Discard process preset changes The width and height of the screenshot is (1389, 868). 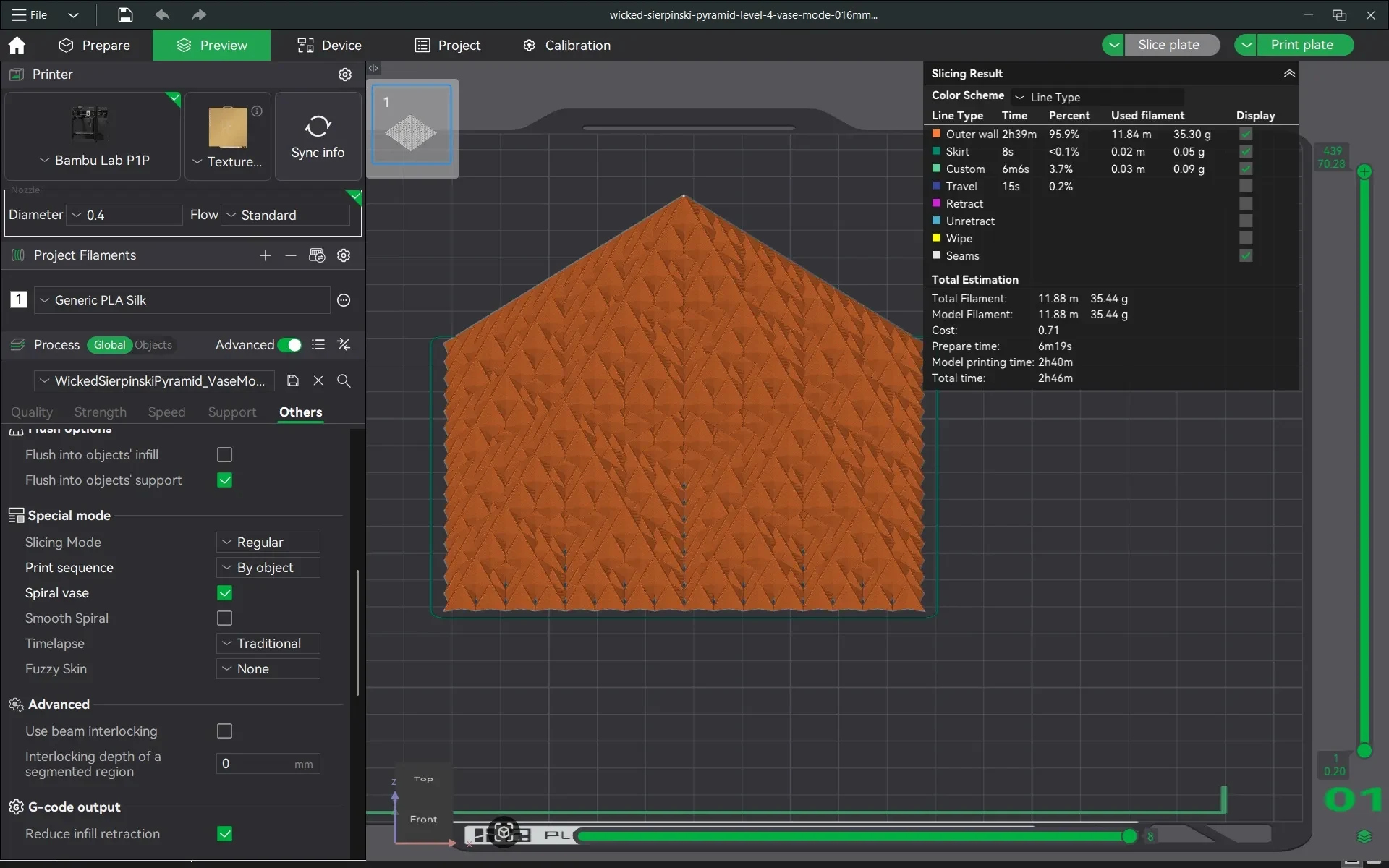pyautogui.click(x=318, y=380)
